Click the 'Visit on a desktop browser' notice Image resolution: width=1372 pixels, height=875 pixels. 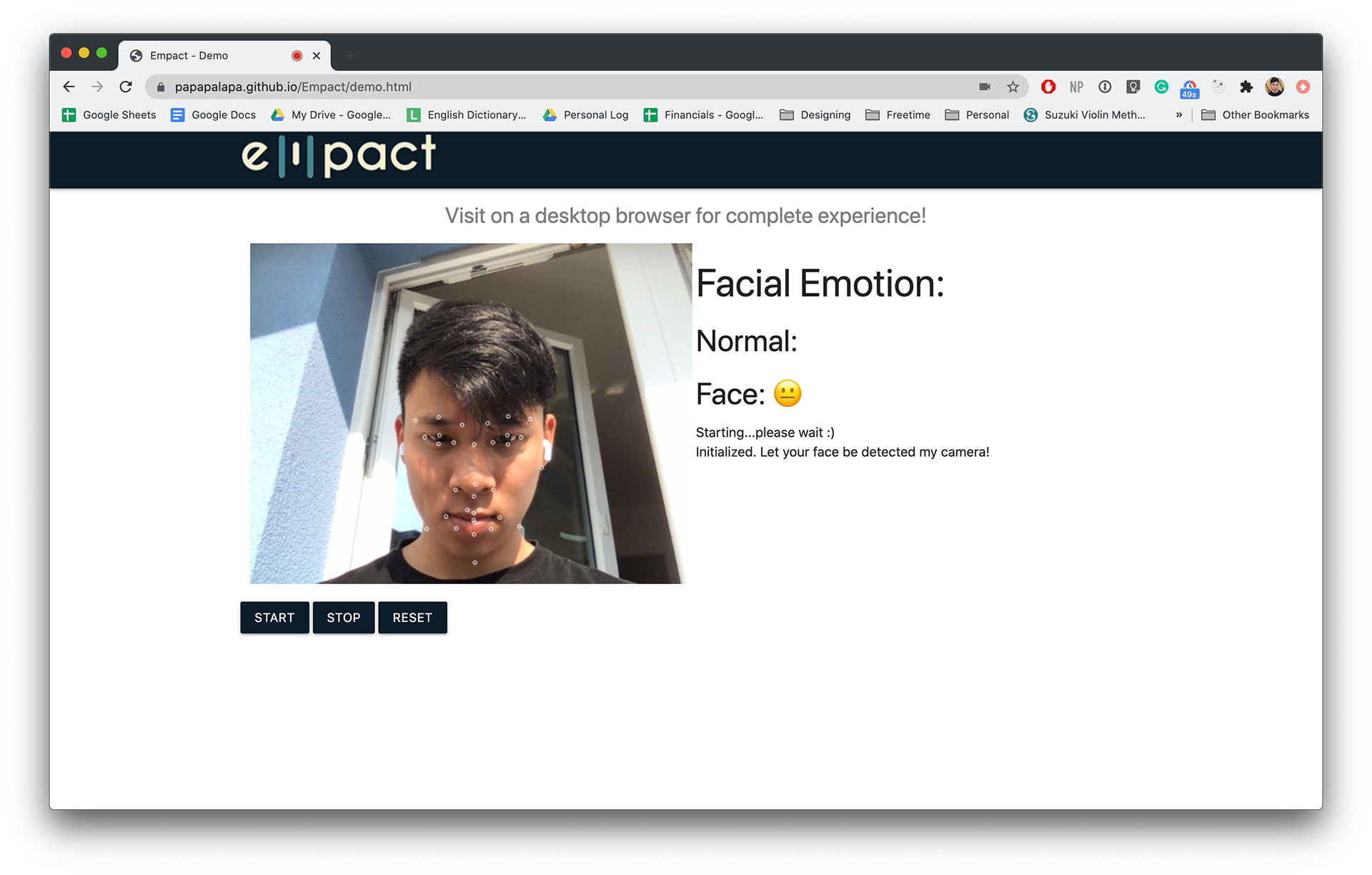pyautogui.click(x=686, y=216)
